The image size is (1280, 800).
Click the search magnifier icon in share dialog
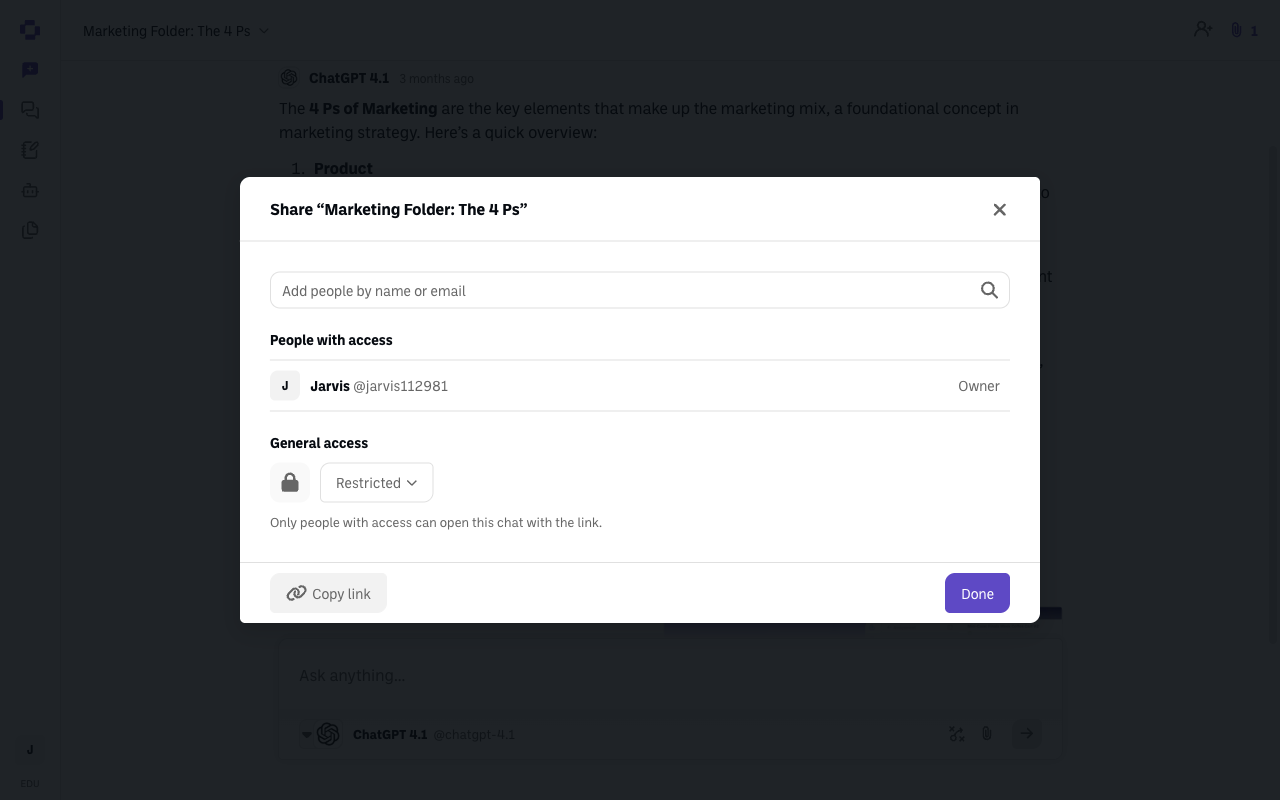point(989,290)
